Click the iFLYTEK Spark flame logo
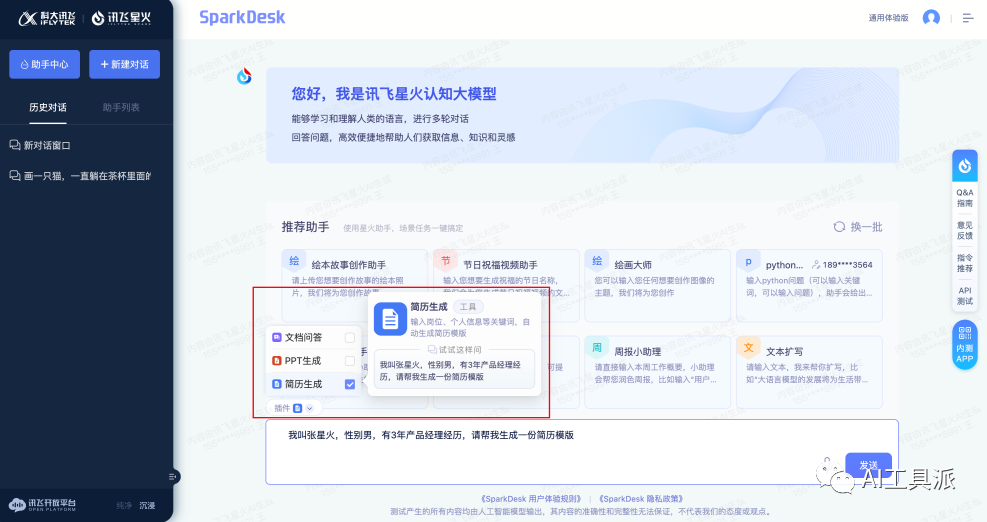 coord(121,18)
